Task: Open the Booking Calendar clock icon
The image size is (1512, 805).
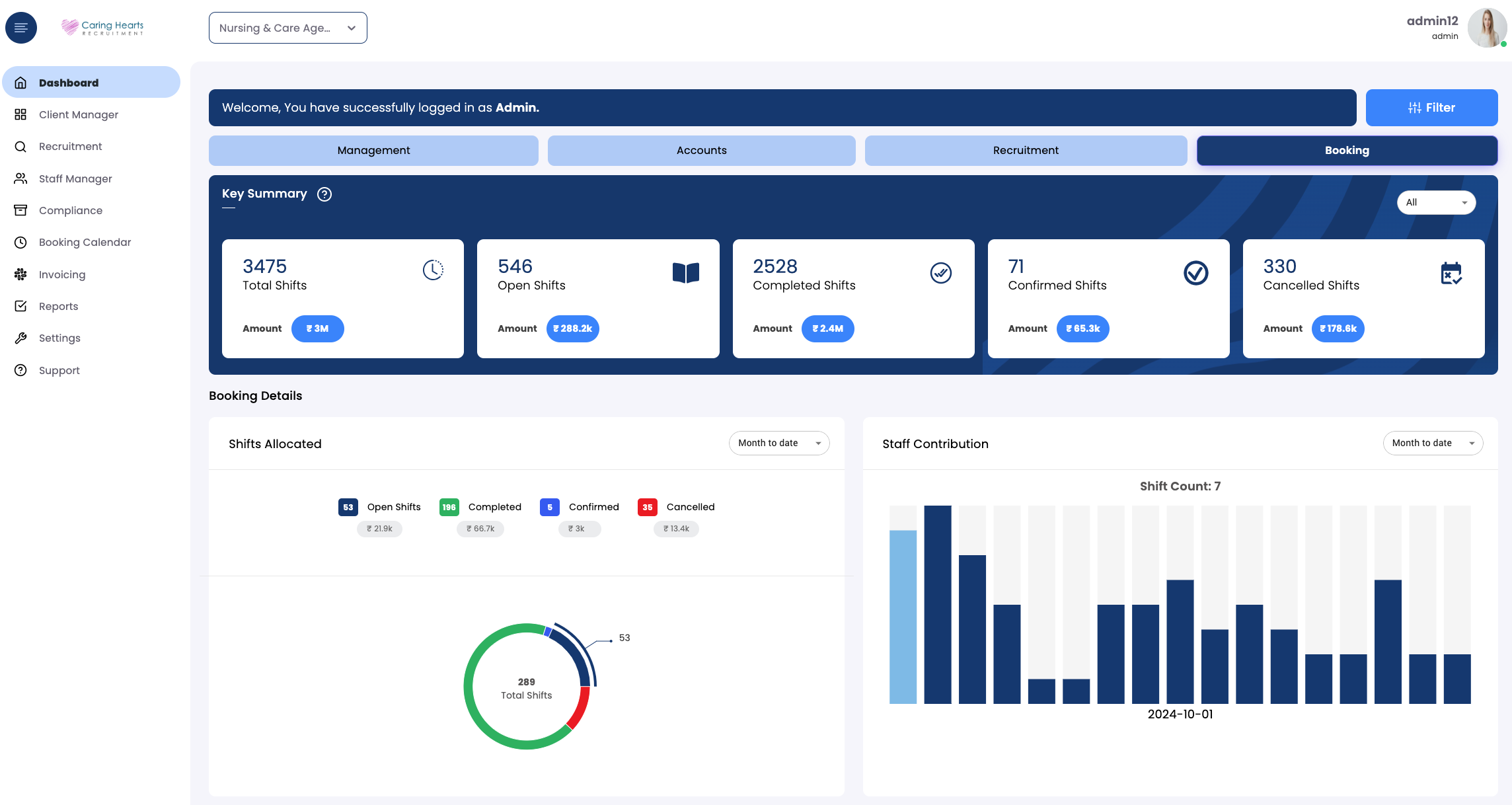Action: [20, 242]
